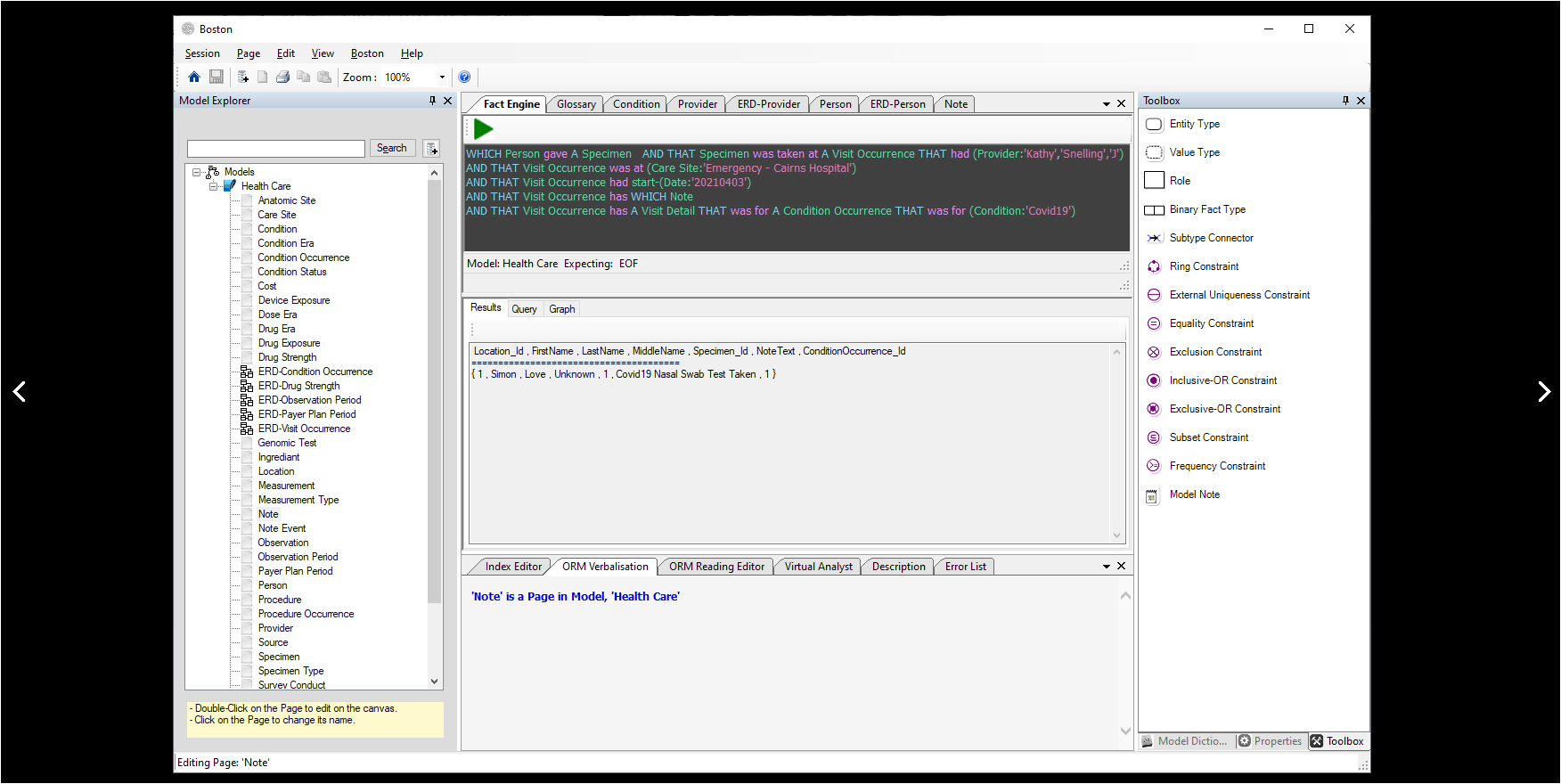The height and width of the screenshot is (784, 1561).
Task: Click the Save disk icon
Action: [x=216, y=78]
